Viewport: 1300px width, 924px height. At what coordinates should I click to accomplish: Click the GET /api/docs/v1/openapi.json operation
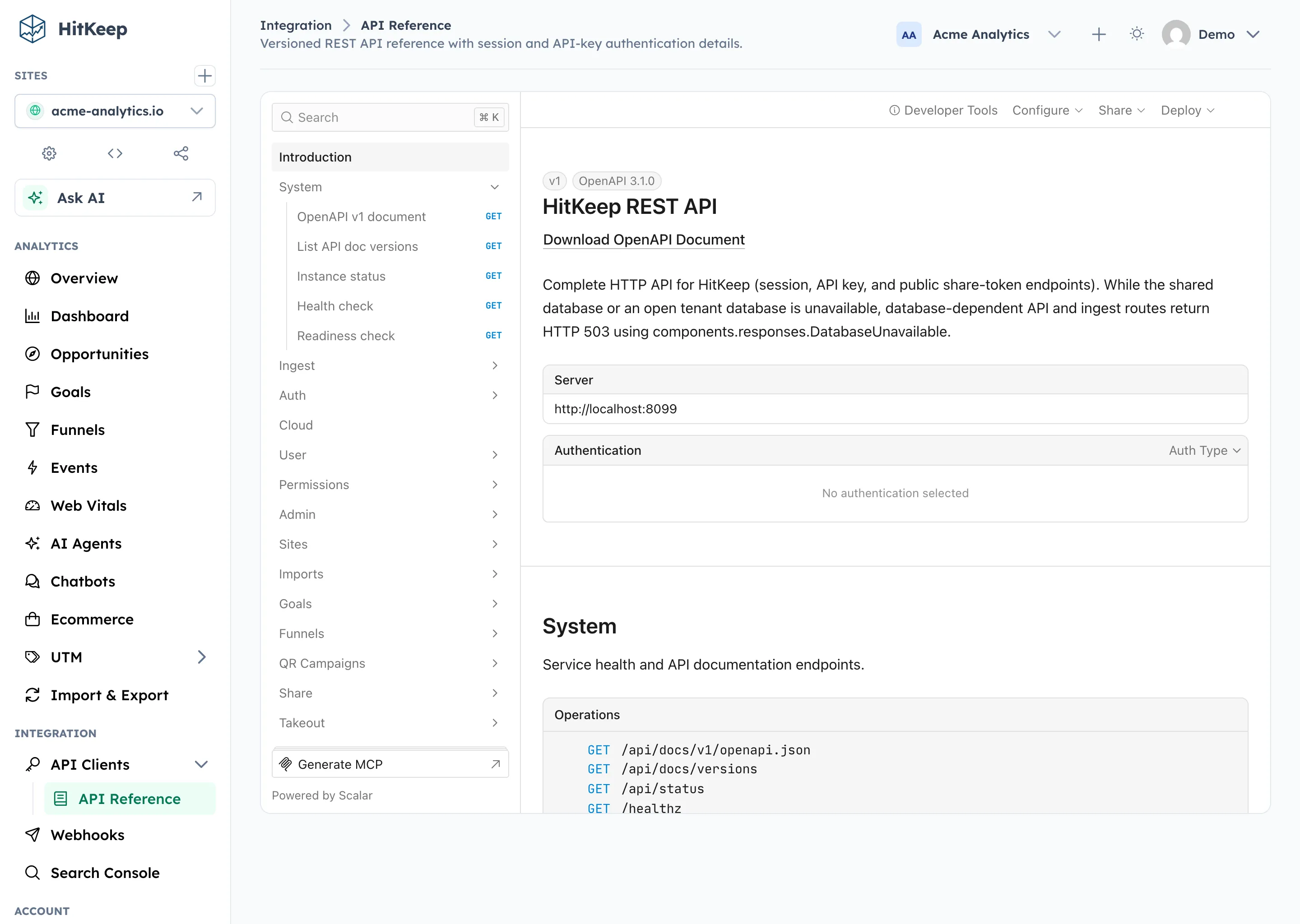698,750
